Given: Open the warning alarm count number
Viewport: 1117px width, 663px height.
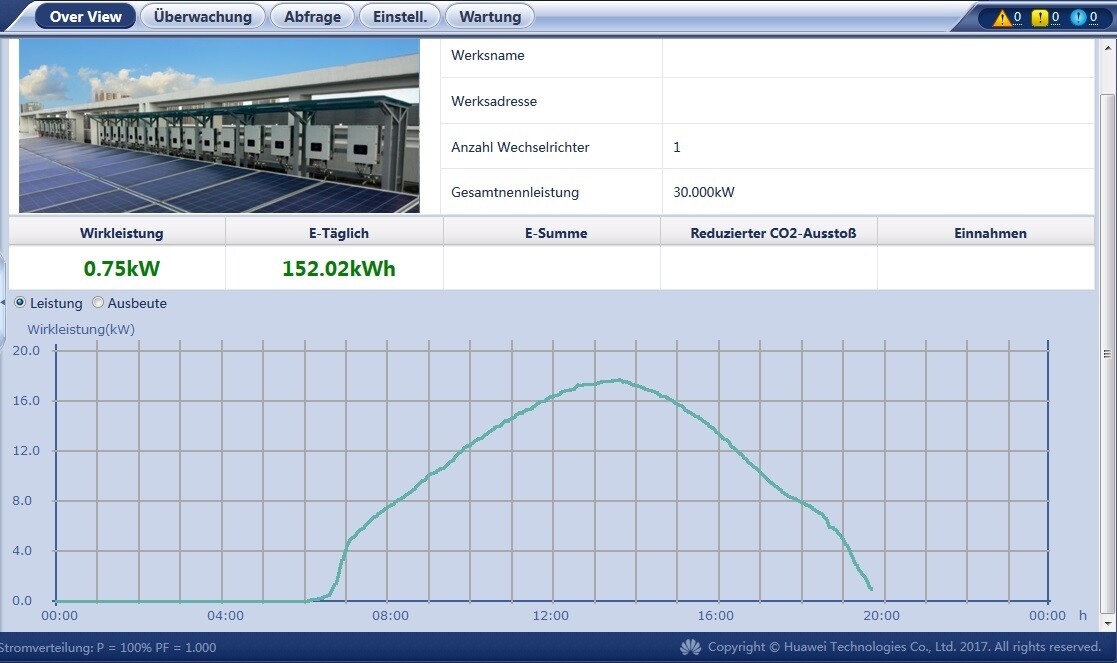Looking at the screenshot, I should (x=1094, y=17).
